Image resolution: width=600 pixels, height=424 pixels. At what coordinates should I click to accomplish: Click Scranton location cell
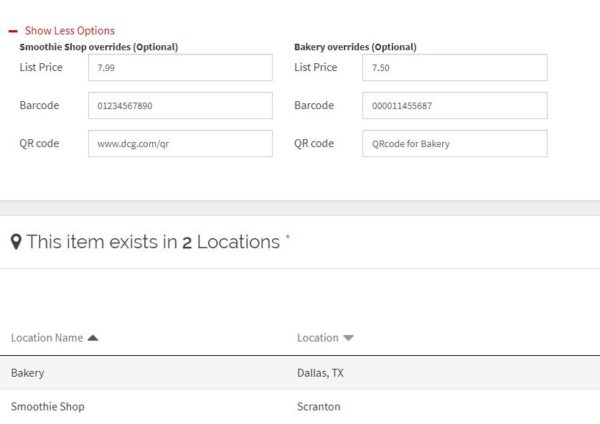(x=319, y=407)
